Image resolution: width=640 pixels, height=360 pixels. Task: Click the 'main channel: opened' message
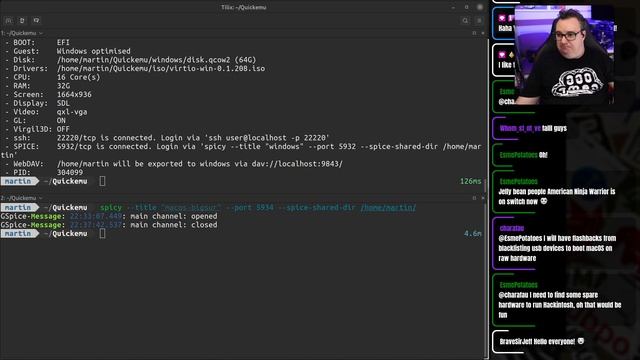coord(173,216)
